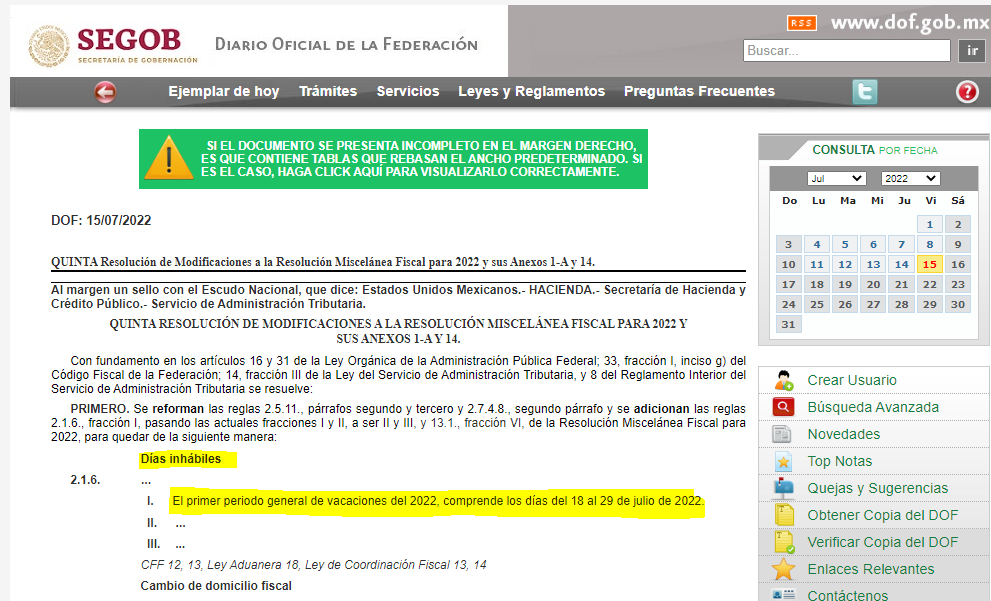Open Verificar Copia del DOF link

883,543
